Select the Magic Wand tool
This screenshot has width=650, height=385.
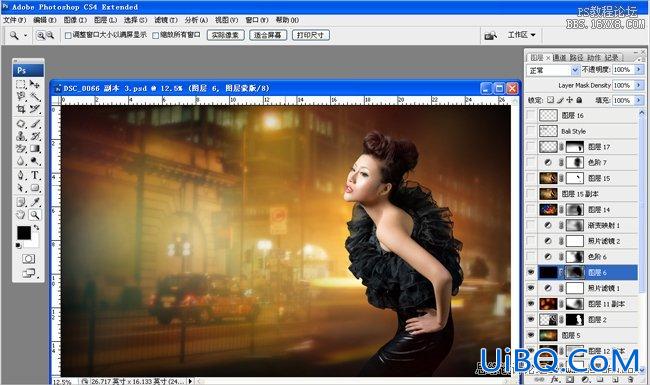(x=35, y=97)
